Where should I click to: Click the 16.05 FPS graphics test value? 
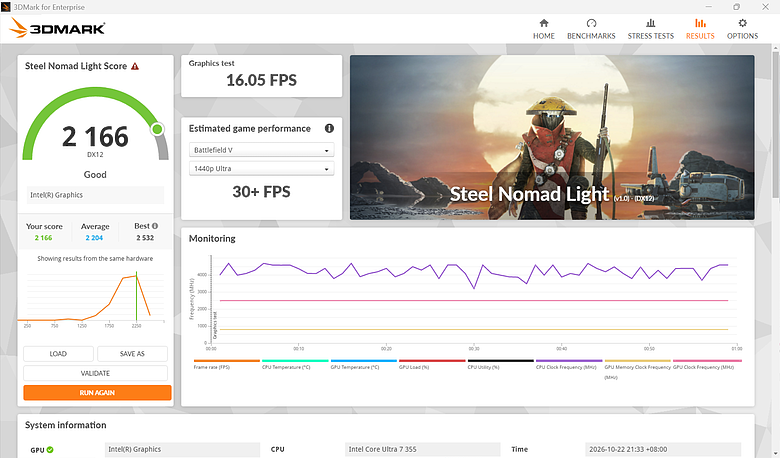pyautogui.click(x=261, y=80)
